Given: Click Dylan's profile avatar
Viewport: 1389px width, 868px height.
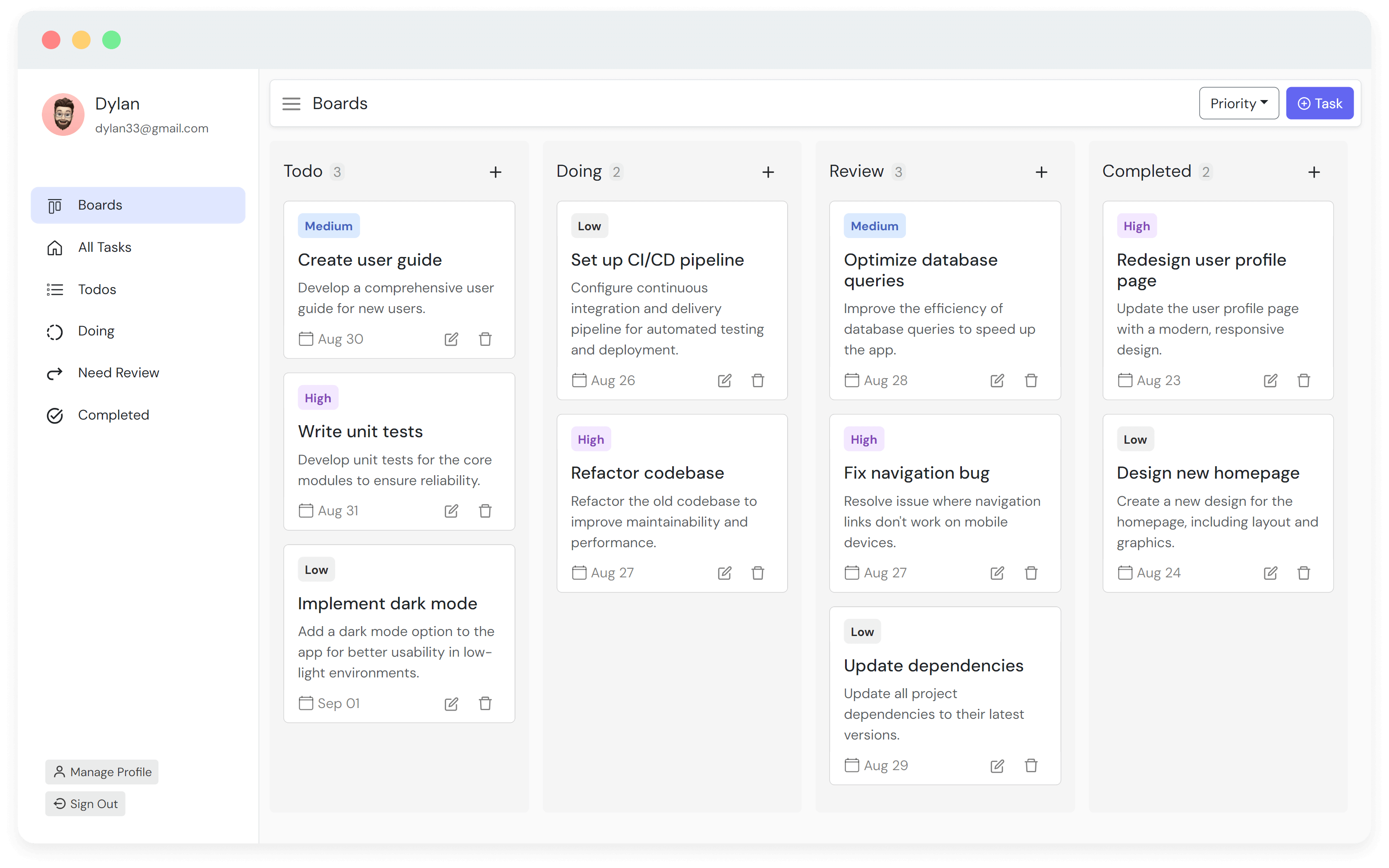Looking at the screenshot, I should [63, 114].
